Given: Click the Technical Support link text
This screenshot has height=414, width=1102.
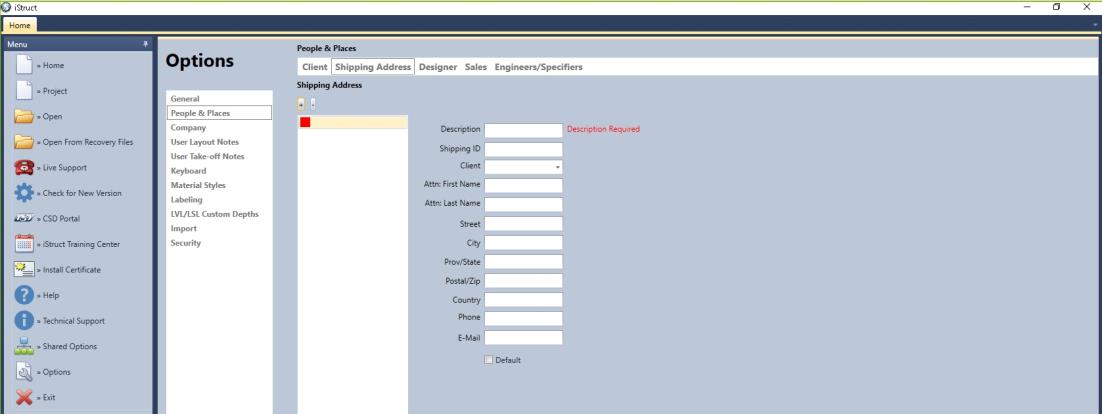Looking at the screenshot, I should click(74, 321).
